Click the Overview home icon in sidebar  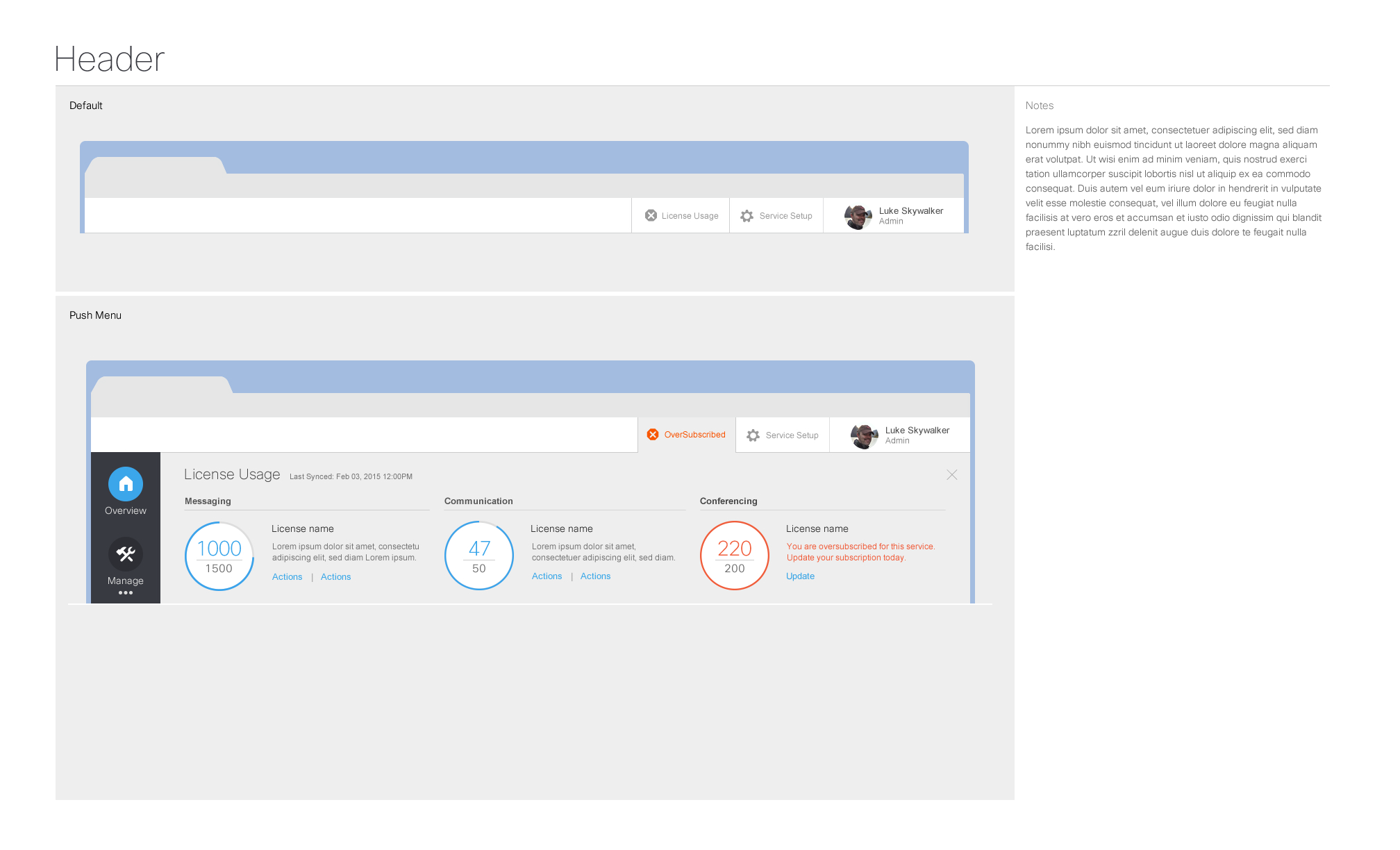click(x=126, y=484)
